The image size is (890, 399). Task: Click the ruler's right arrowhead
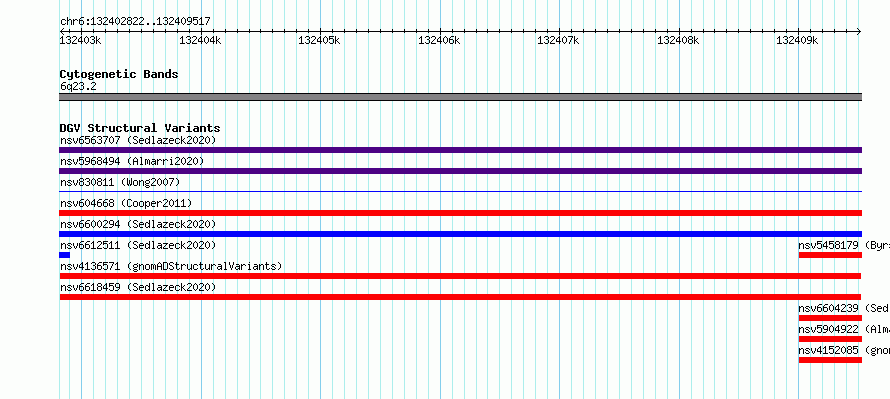tap(859, 31)
